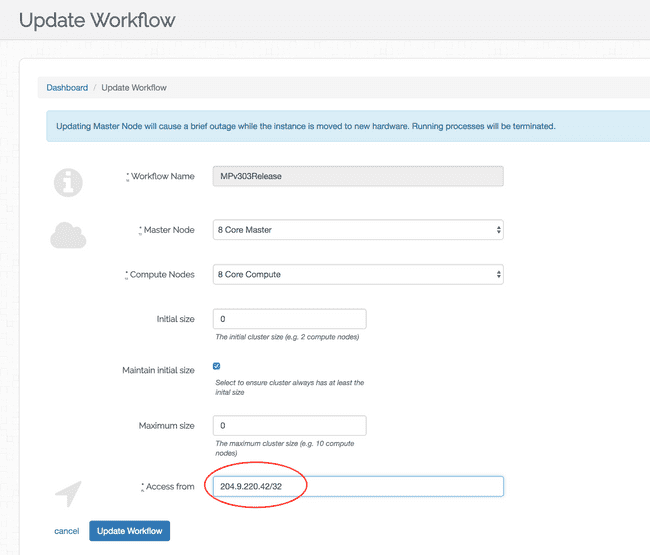
Task: Focus the Initial size input field
Action: (x=289, y=319)
